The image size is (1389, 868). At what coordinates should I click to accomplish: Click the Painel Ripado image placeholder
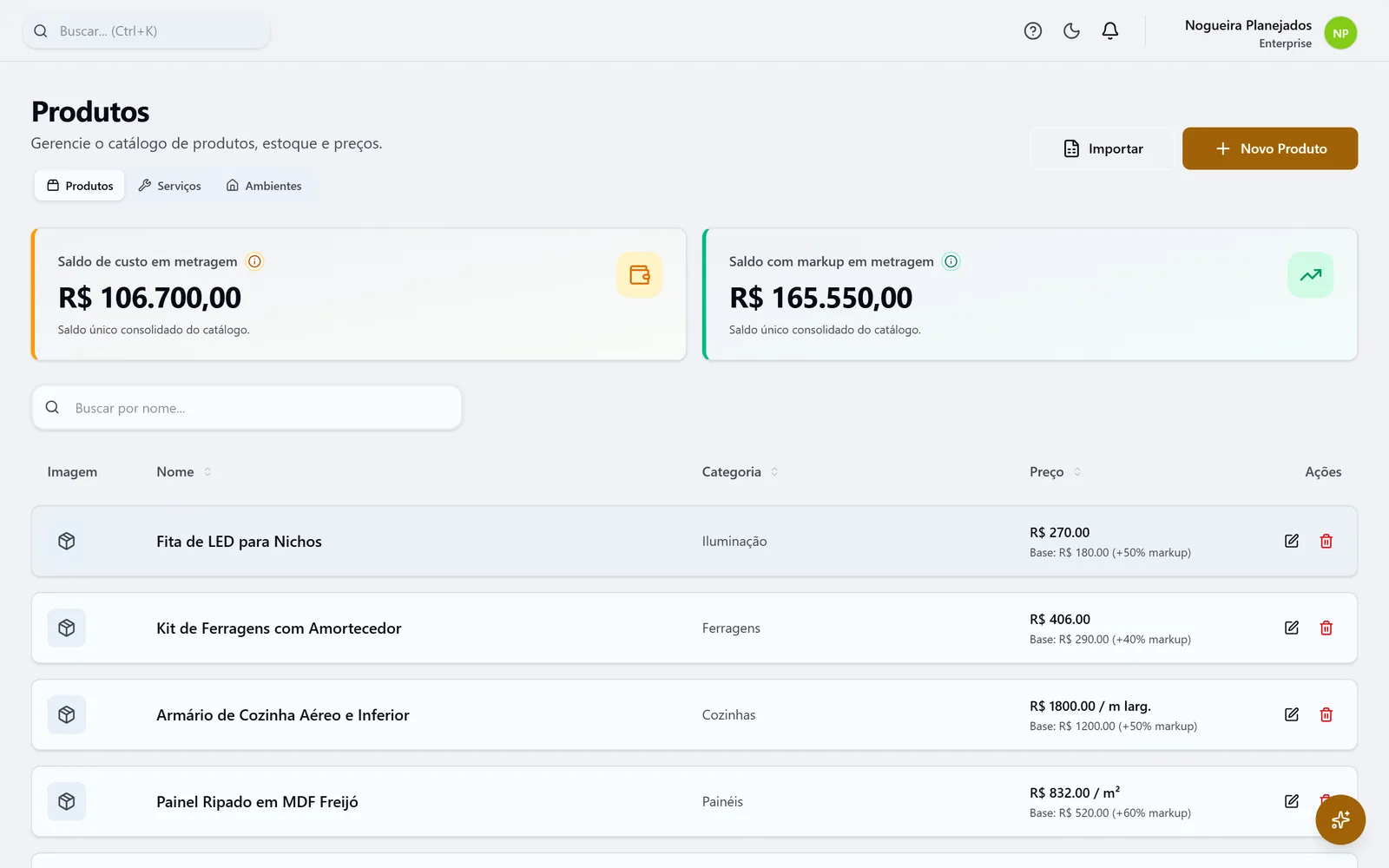click(x=67, y=801)
